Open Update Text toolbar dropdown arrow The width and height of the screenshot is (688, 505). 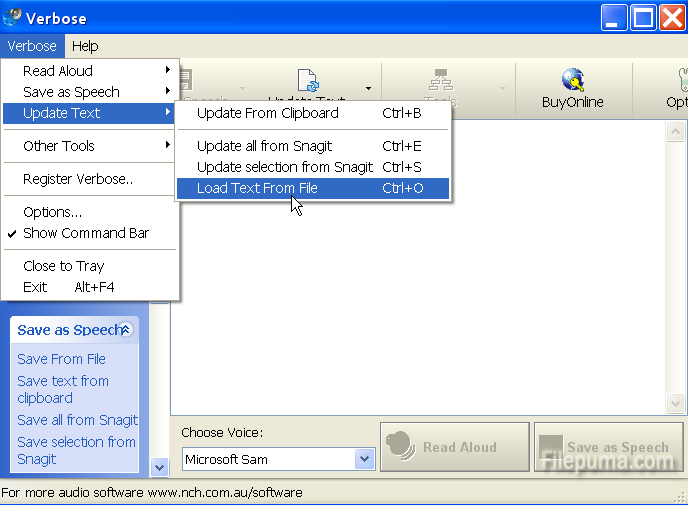tap(369, 88)
